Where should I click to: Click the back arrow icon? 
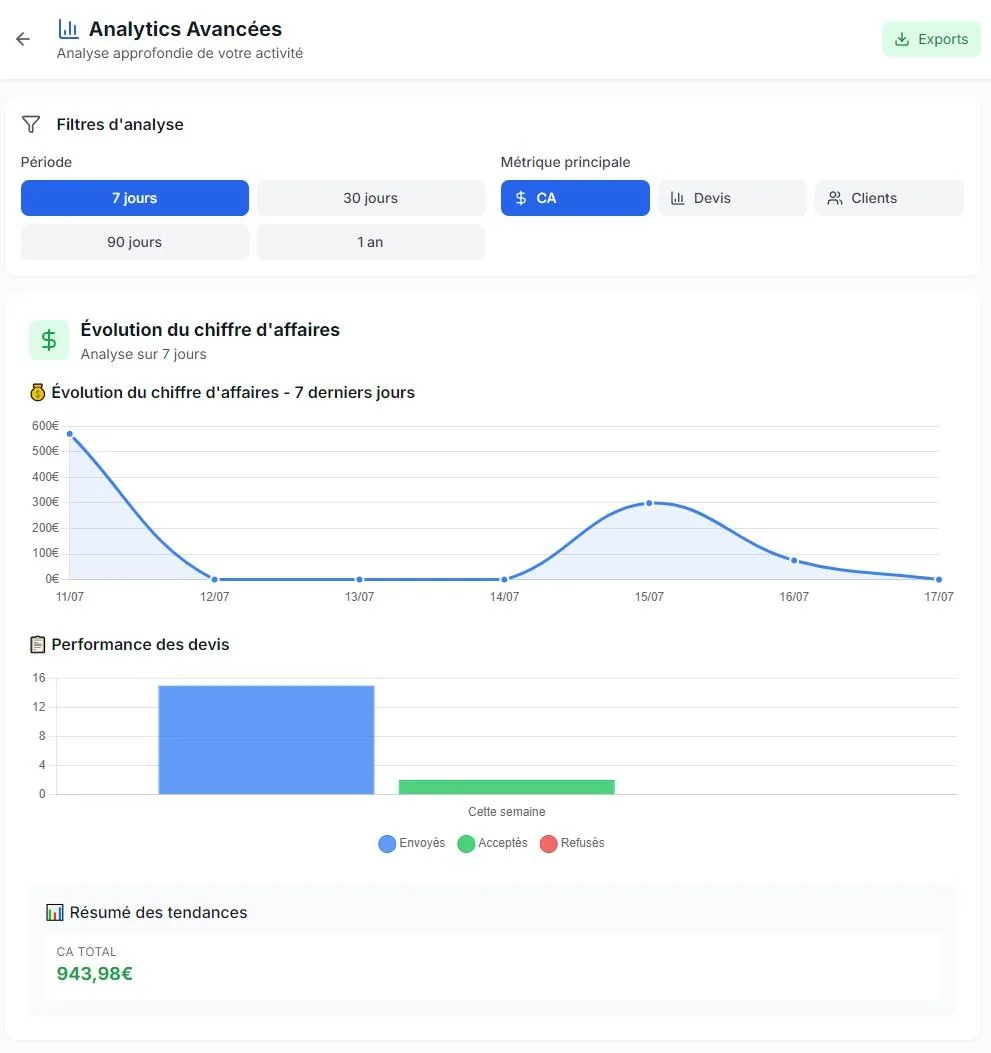[x=23, y=39]
